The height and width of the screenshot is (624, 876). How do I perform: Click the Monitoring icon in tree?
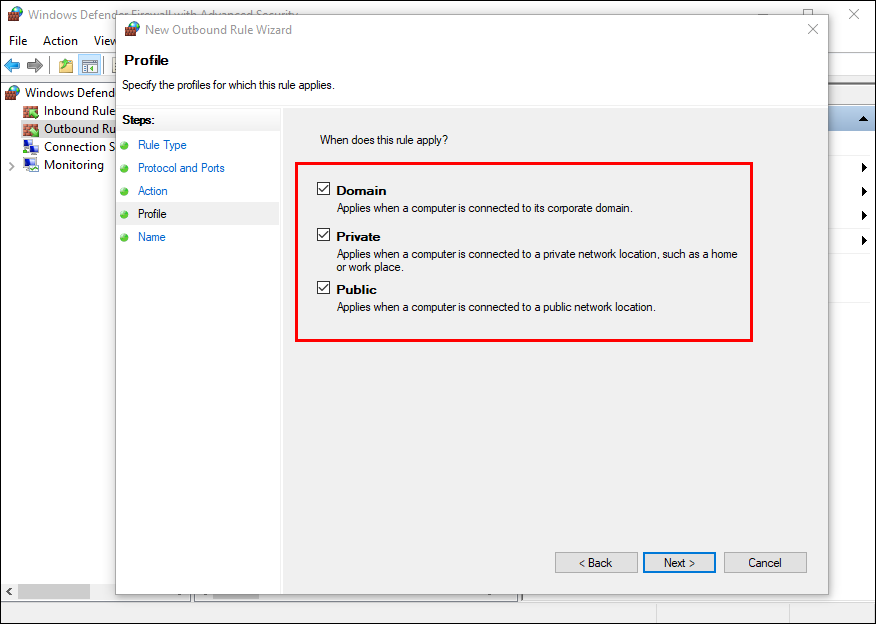[31, 165]
